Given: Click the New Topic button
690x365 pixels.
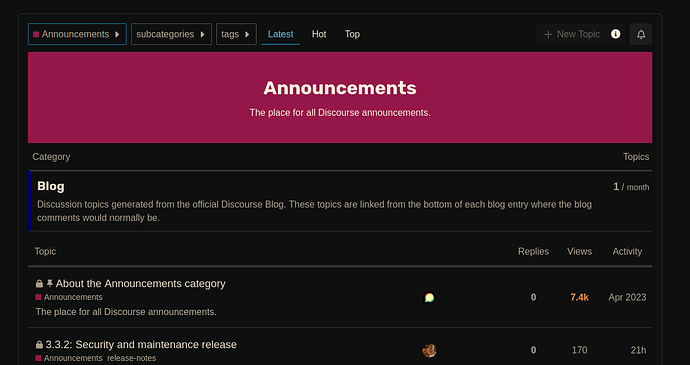Looking at the screenshot, I should [572, 34].
